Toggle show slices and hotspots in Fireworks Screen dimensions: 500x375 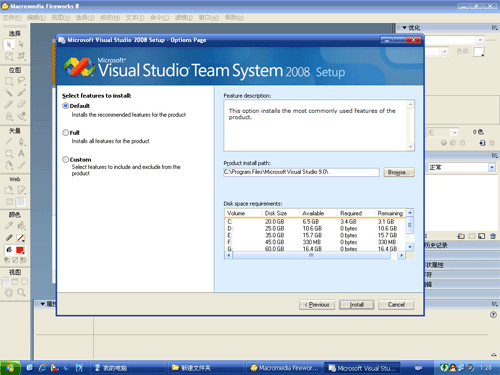21,202
